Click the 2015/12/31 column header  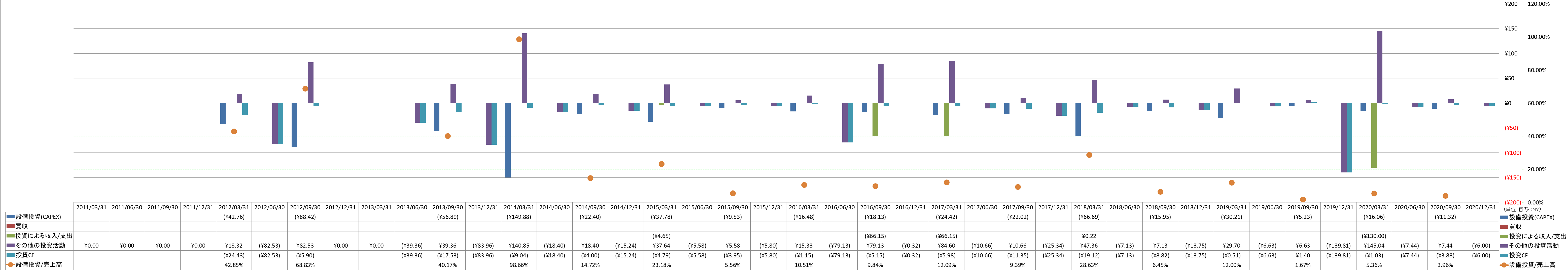768,207
